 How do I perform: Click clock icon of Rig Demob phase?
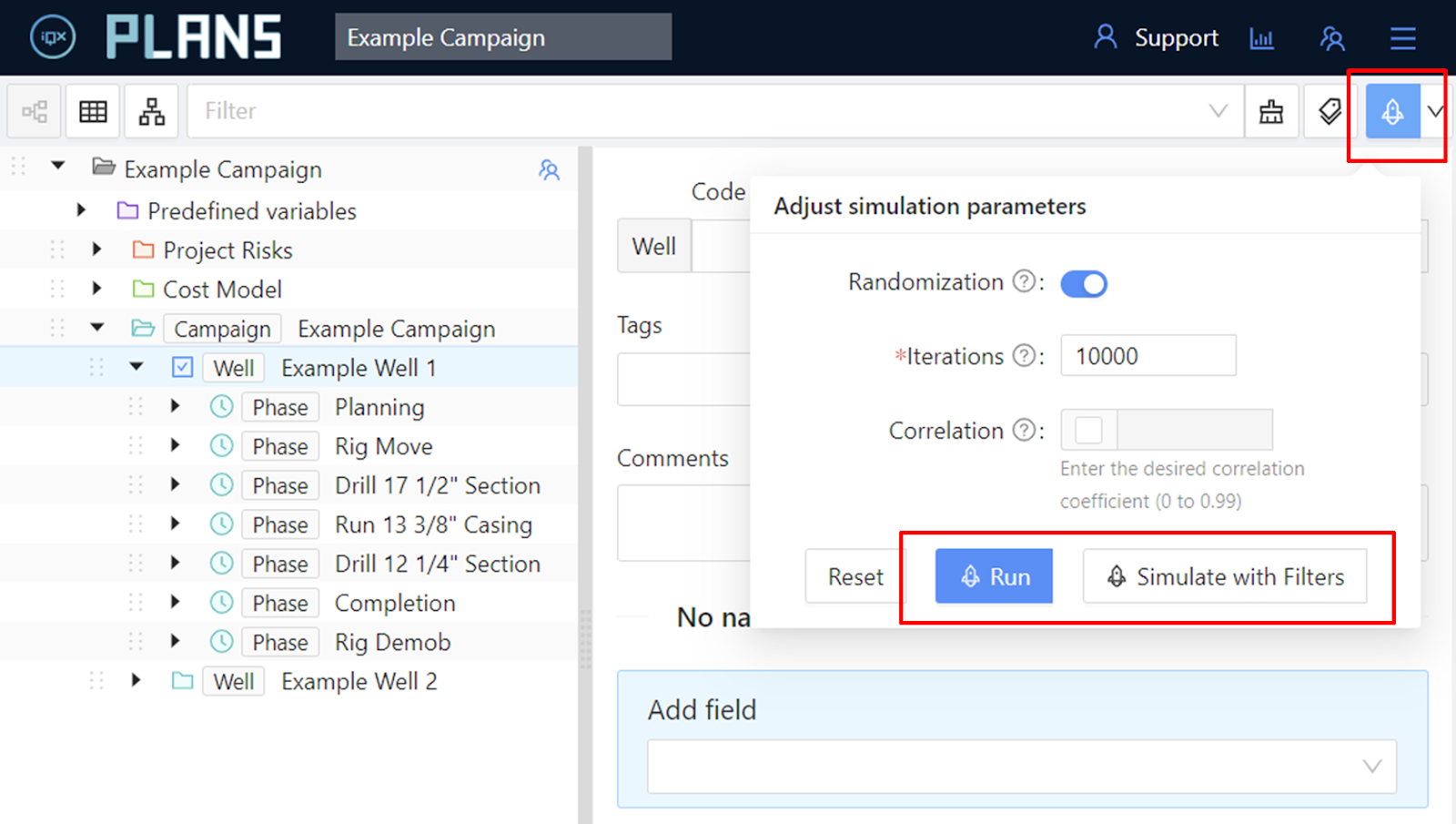[x=221, y=642]
